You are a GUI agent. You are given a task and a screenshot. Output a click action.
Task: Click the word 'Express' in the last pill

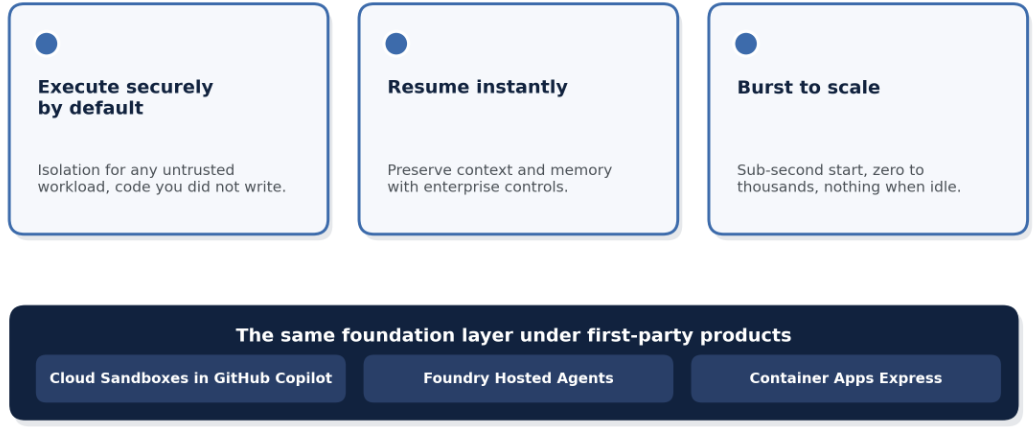coord(915,379)
